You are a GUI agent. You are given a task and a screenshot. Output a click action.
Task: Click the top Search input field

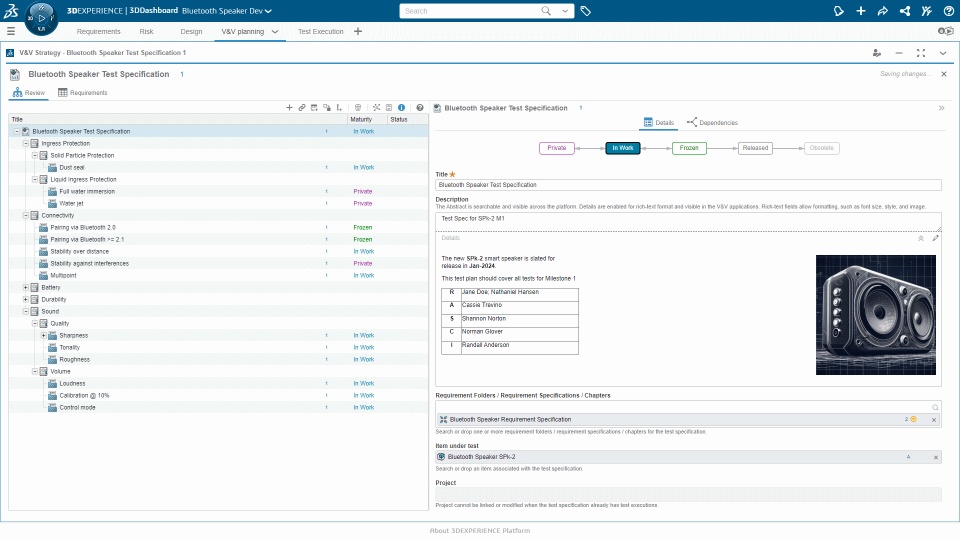coord(470,11)
